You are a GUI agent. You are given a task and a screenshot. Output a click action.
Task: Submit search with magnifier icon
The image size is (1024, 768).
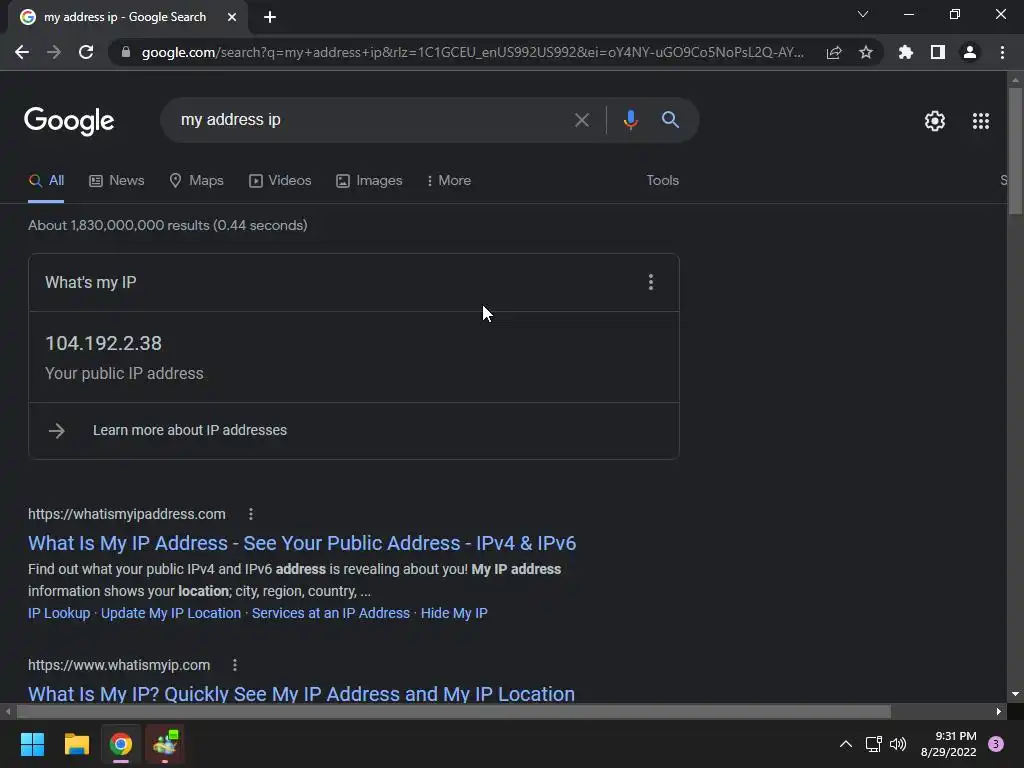click(670, 120)
